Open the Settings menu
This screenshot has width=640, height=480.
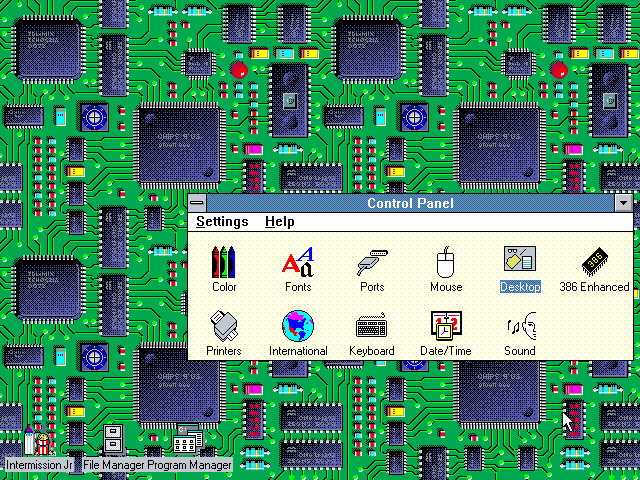click(x=222, y=222)
